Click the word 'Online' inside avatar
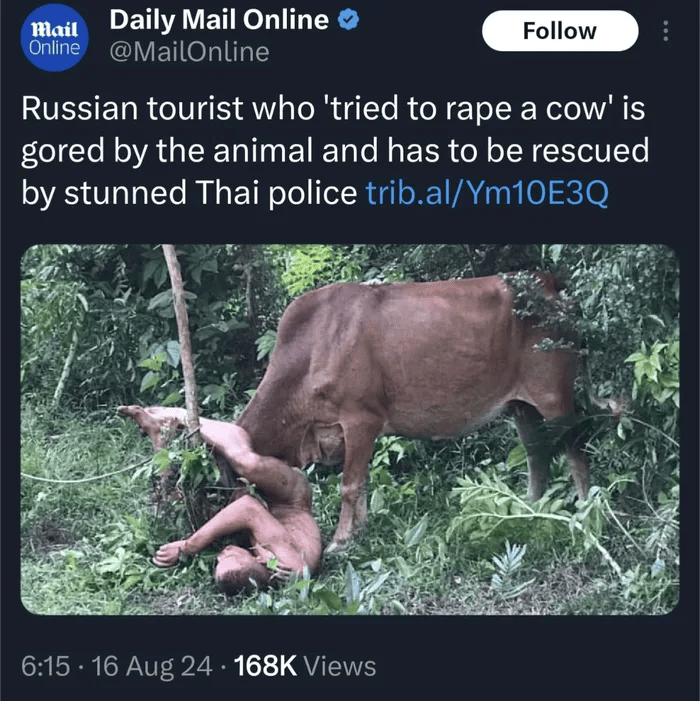This screenshot has height=701, width=700. (54, 47)
